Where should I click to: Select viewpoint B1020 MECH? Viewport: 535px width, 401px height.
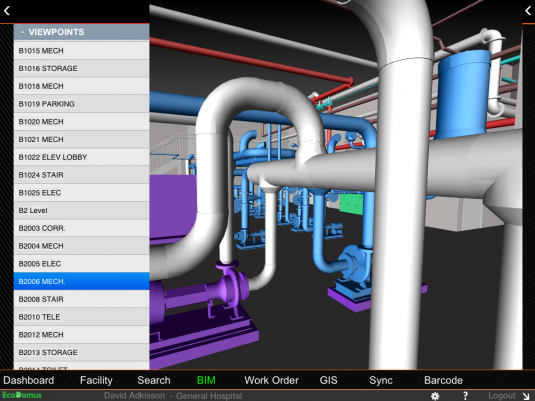pos(82,121)
